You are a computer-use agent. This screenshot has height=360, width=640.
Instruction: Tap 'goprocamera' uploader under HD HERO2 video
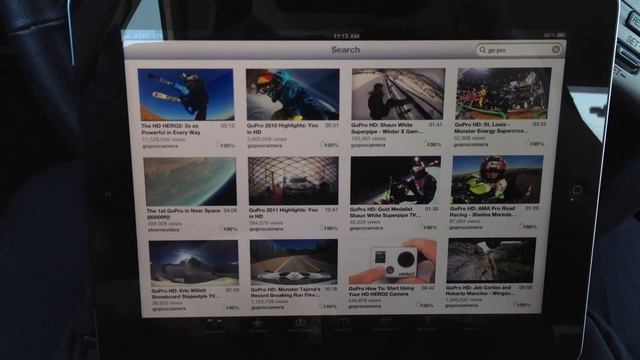(160, 146)
